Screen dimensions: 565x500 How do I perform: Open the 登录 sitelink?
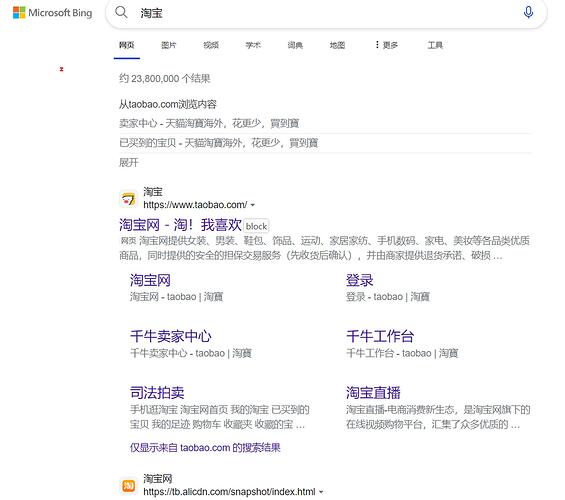360,280
